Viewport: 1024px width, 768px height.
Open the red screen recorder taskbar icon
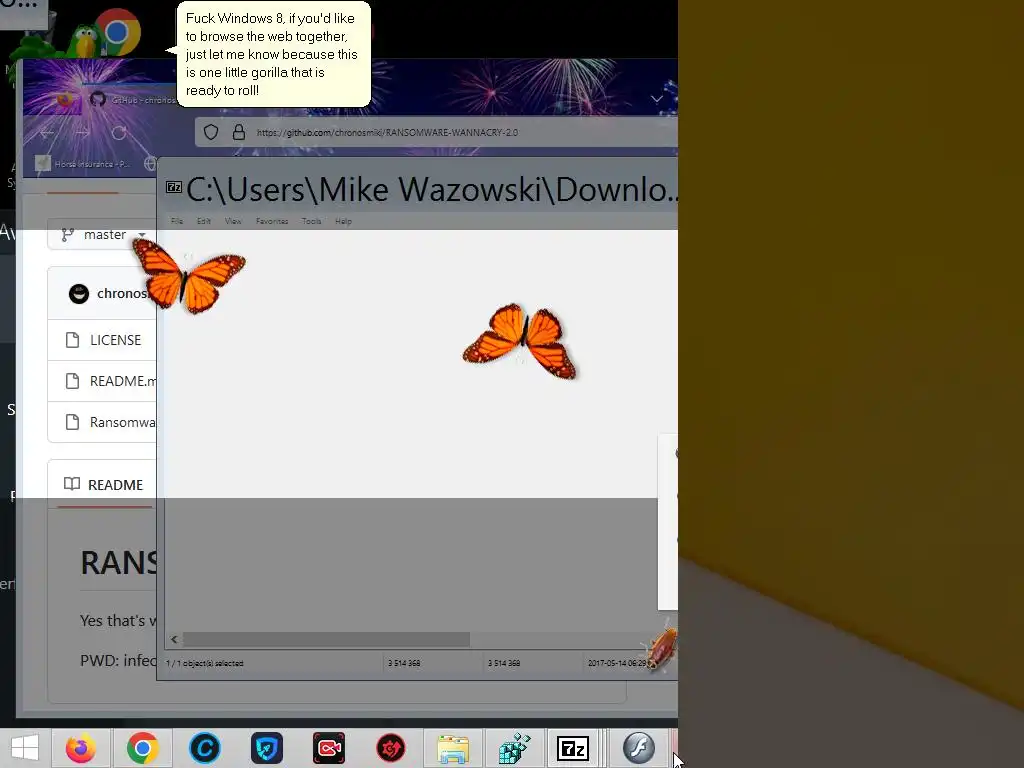pos(328,748)
